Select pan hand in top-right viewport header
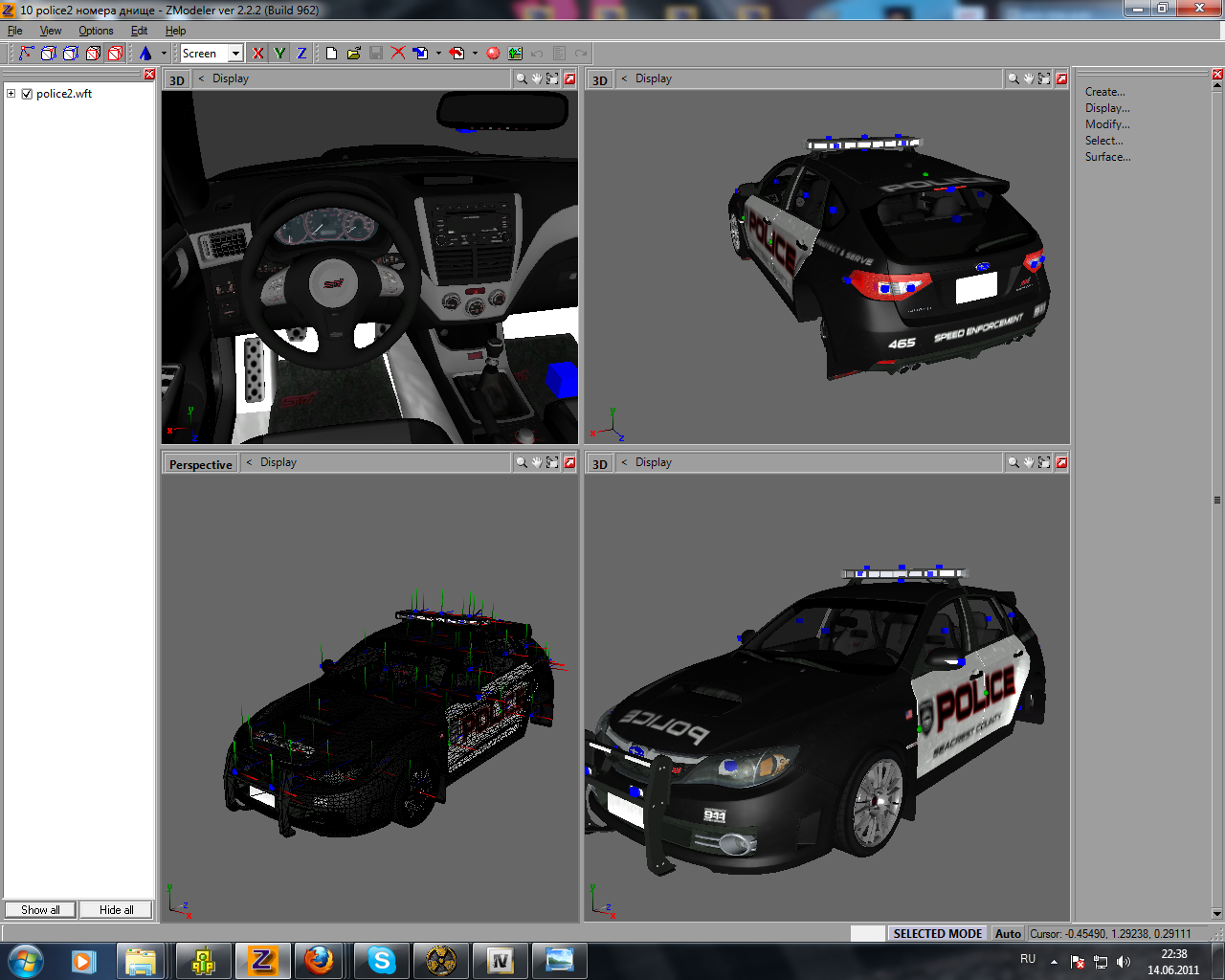This screenshot has height=980, width=1225. 1029,79
